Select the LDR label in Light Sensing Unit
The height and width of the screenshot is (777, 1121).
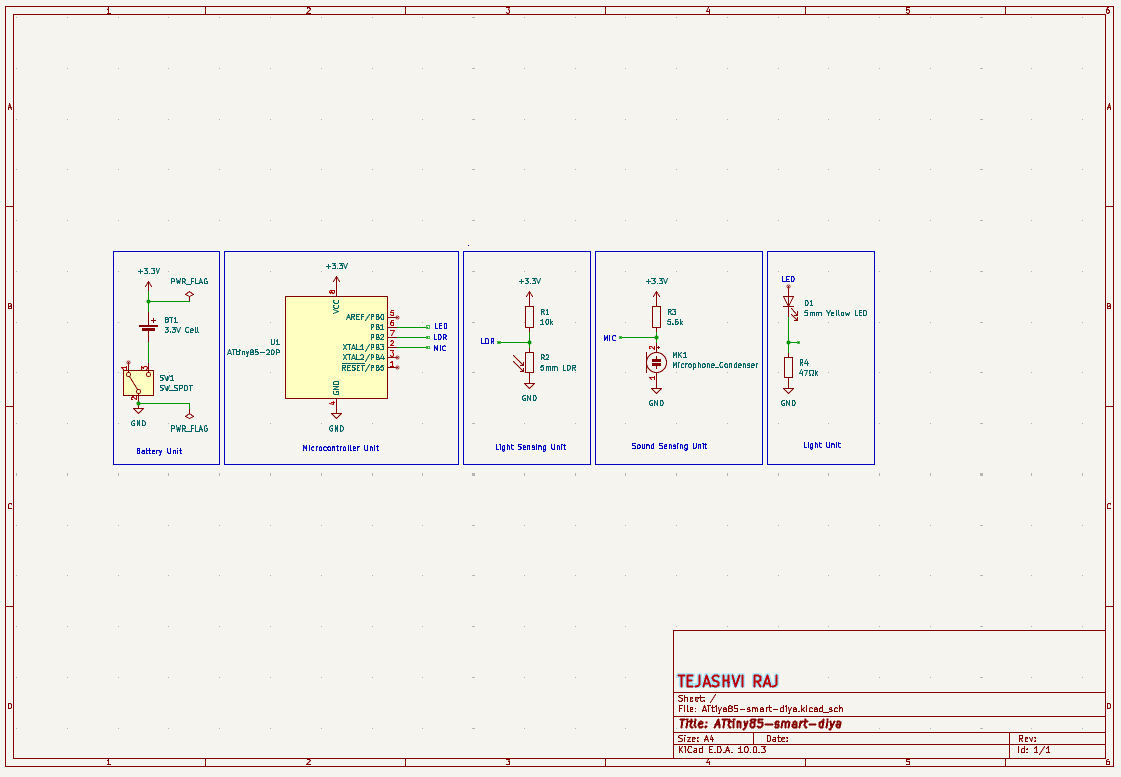tap(488, 342)
